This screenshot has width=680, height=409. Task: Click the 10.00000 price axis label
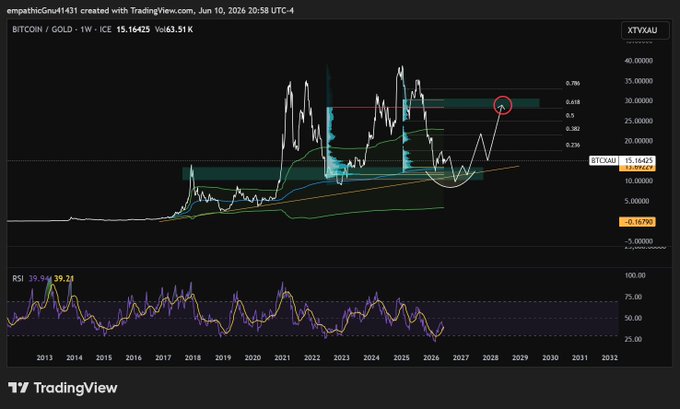[x=638, y=181]
